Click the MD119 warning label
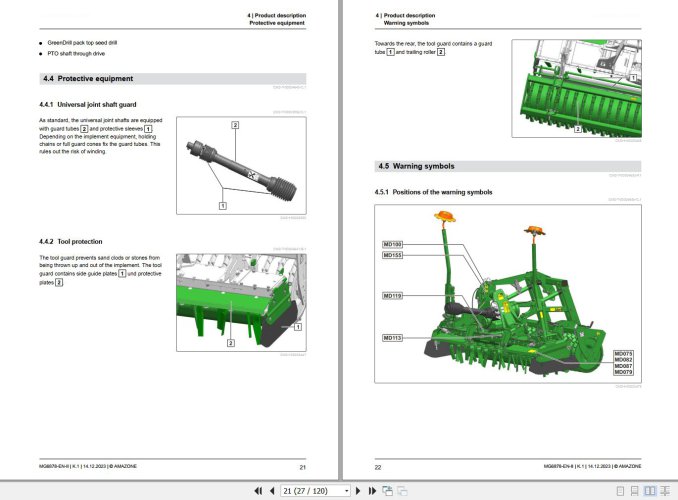This screenshot has width=678, height=500. 392,296
